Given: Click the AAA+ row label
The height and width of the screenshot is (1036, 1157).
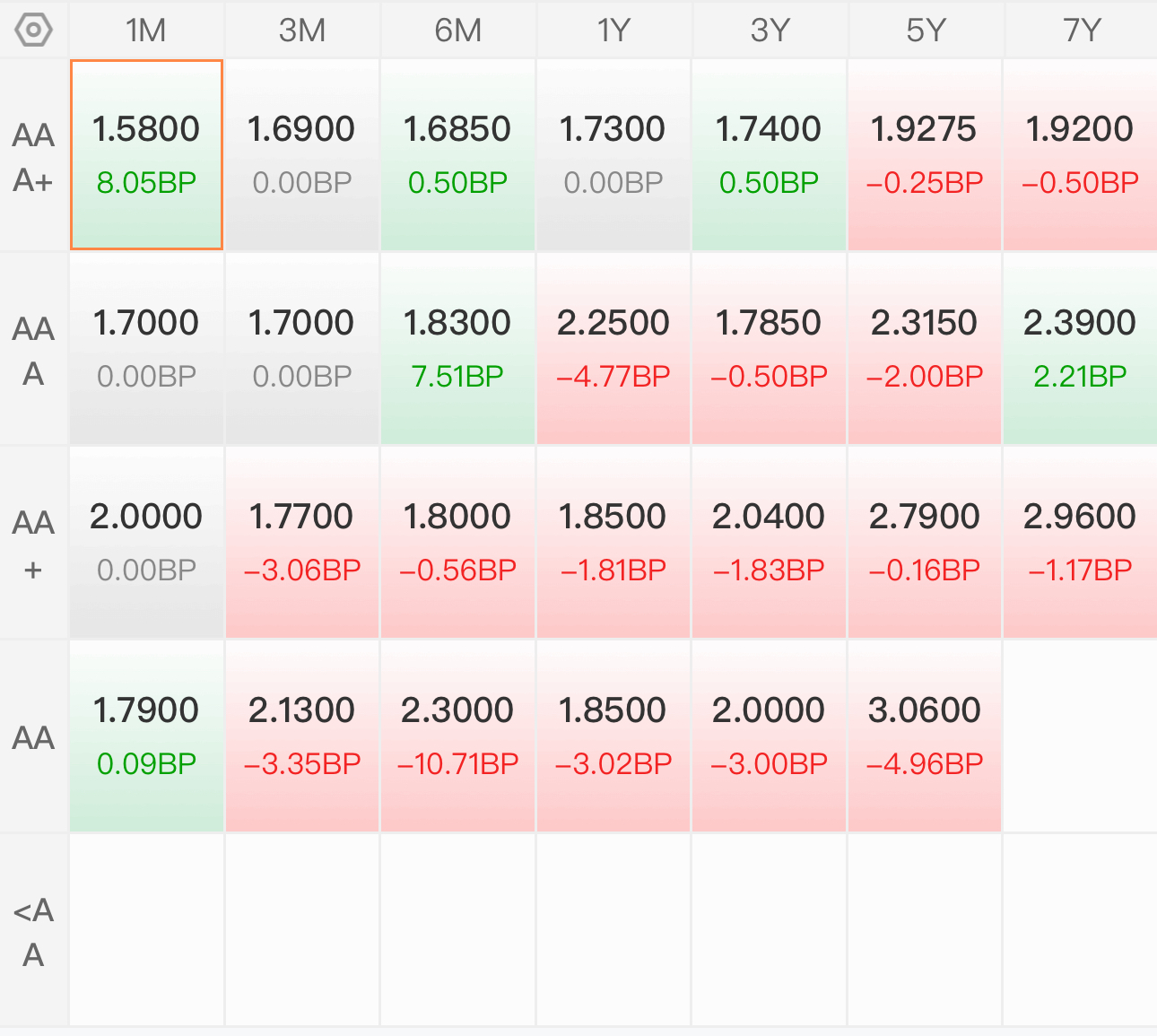Looking at the screenshot, I should pyautogui.click(x=34, y=157).
